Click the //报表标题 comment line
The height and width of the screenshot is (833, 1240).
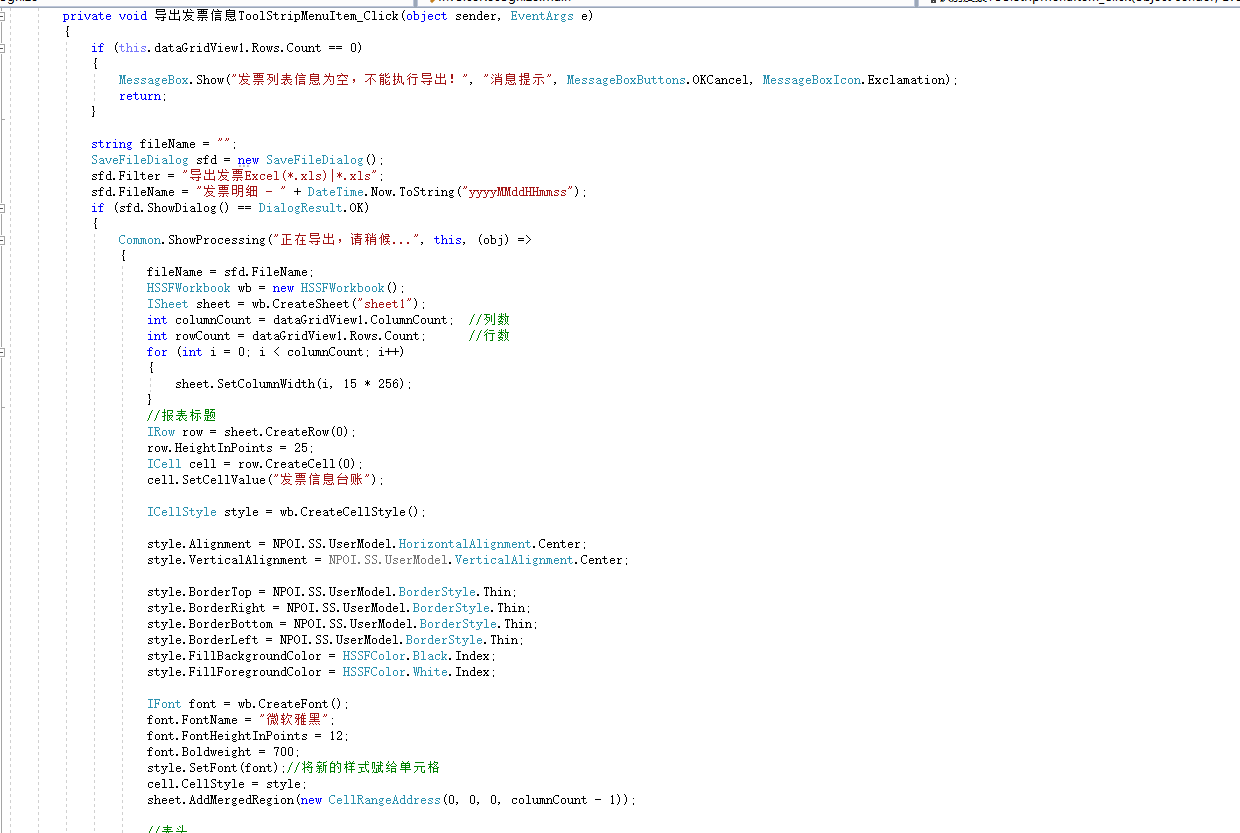click(x=181, y=416)
